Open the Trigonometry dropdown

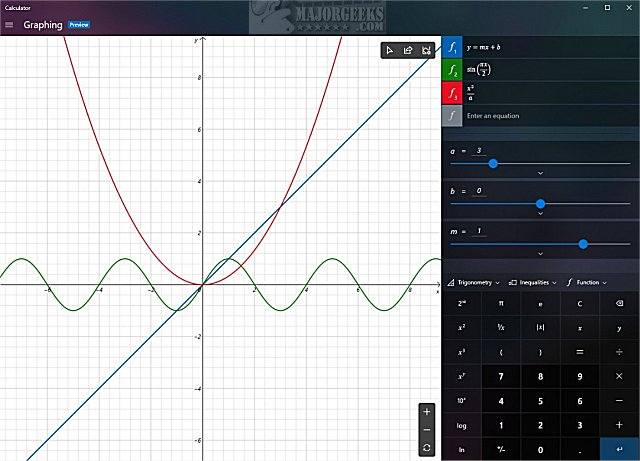(x=473, y=283)
